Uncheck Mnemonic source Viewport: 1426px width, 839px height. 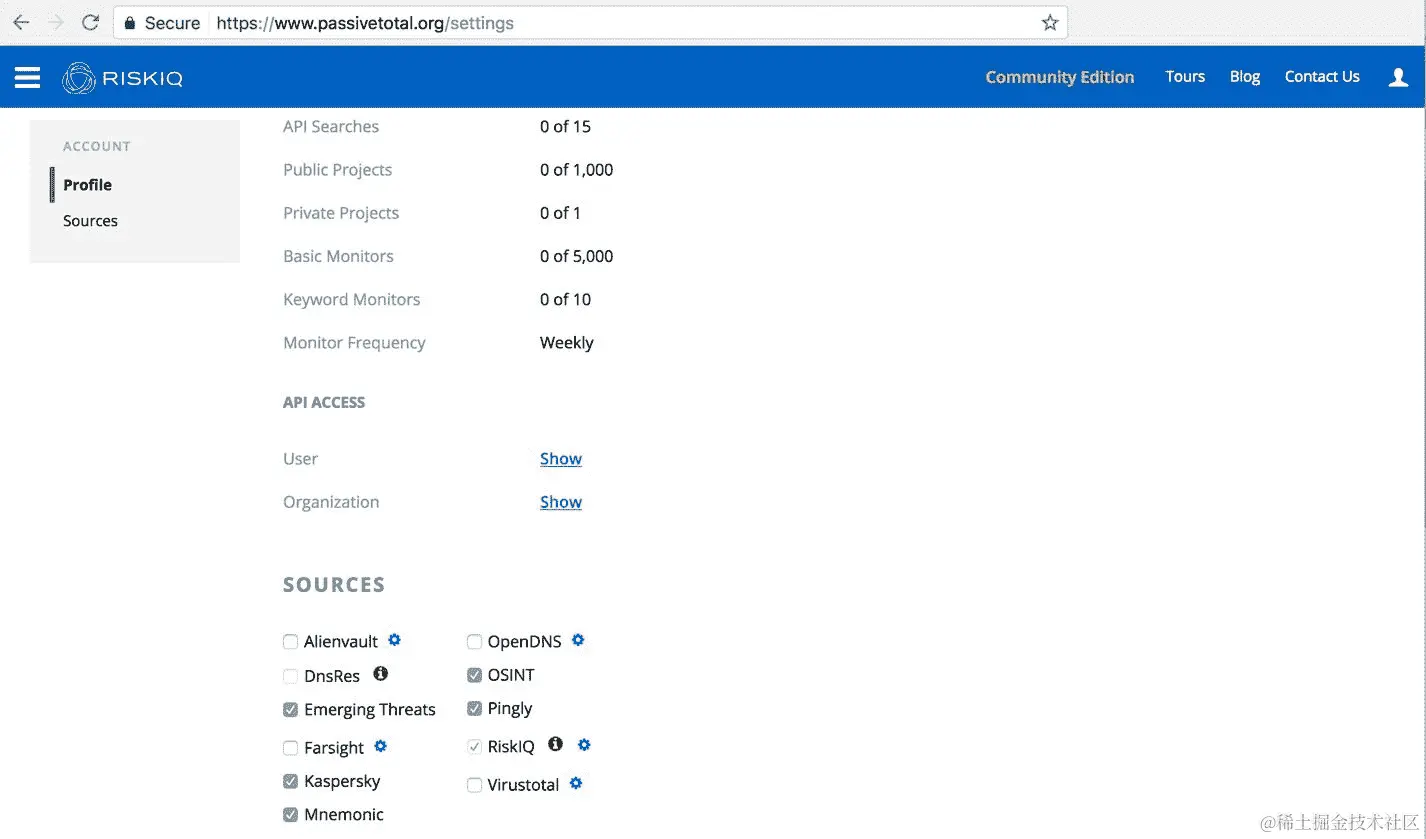click(290, 815)
